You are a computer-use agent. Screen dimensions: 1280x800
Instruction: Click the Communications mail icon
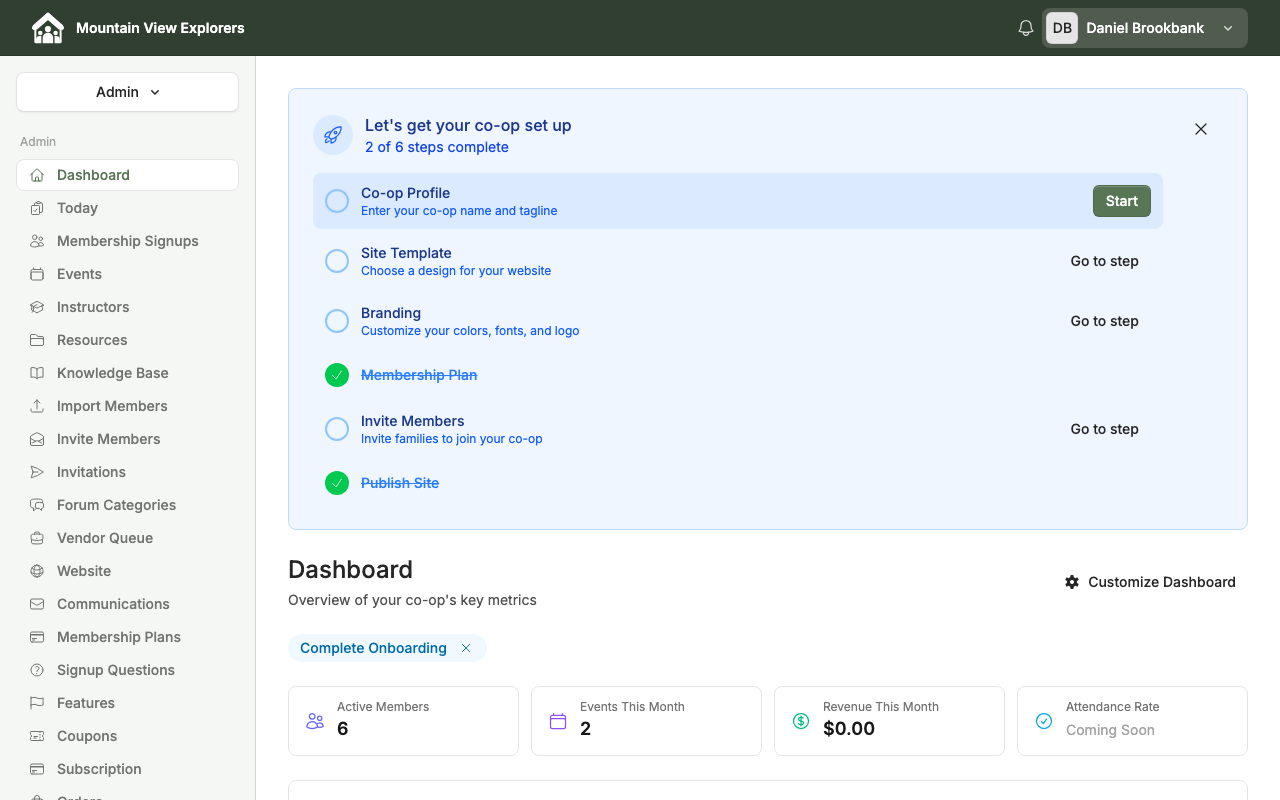pos(37,604)
